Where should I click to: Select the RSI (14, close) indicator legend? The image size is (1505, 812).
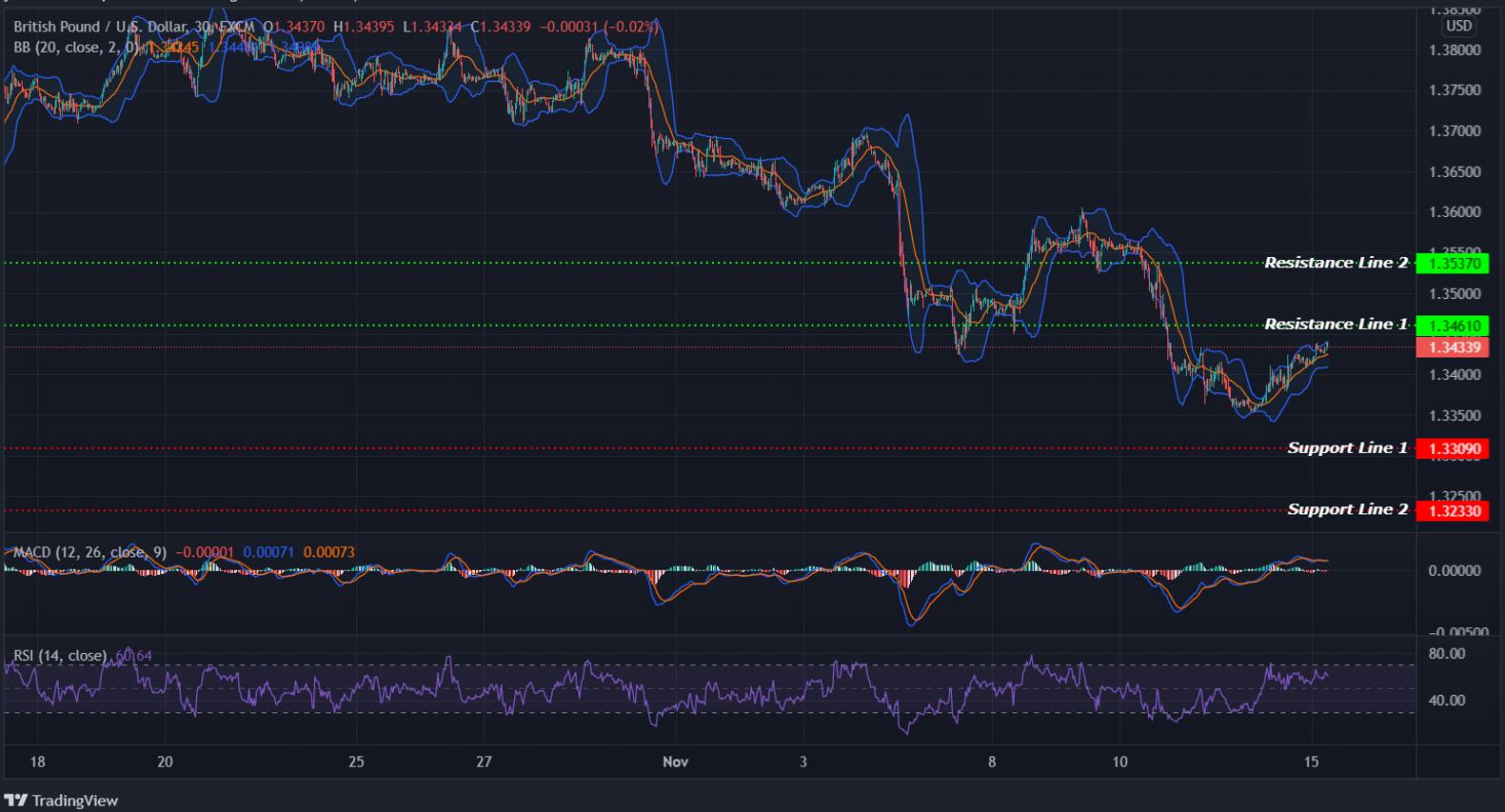61,656
